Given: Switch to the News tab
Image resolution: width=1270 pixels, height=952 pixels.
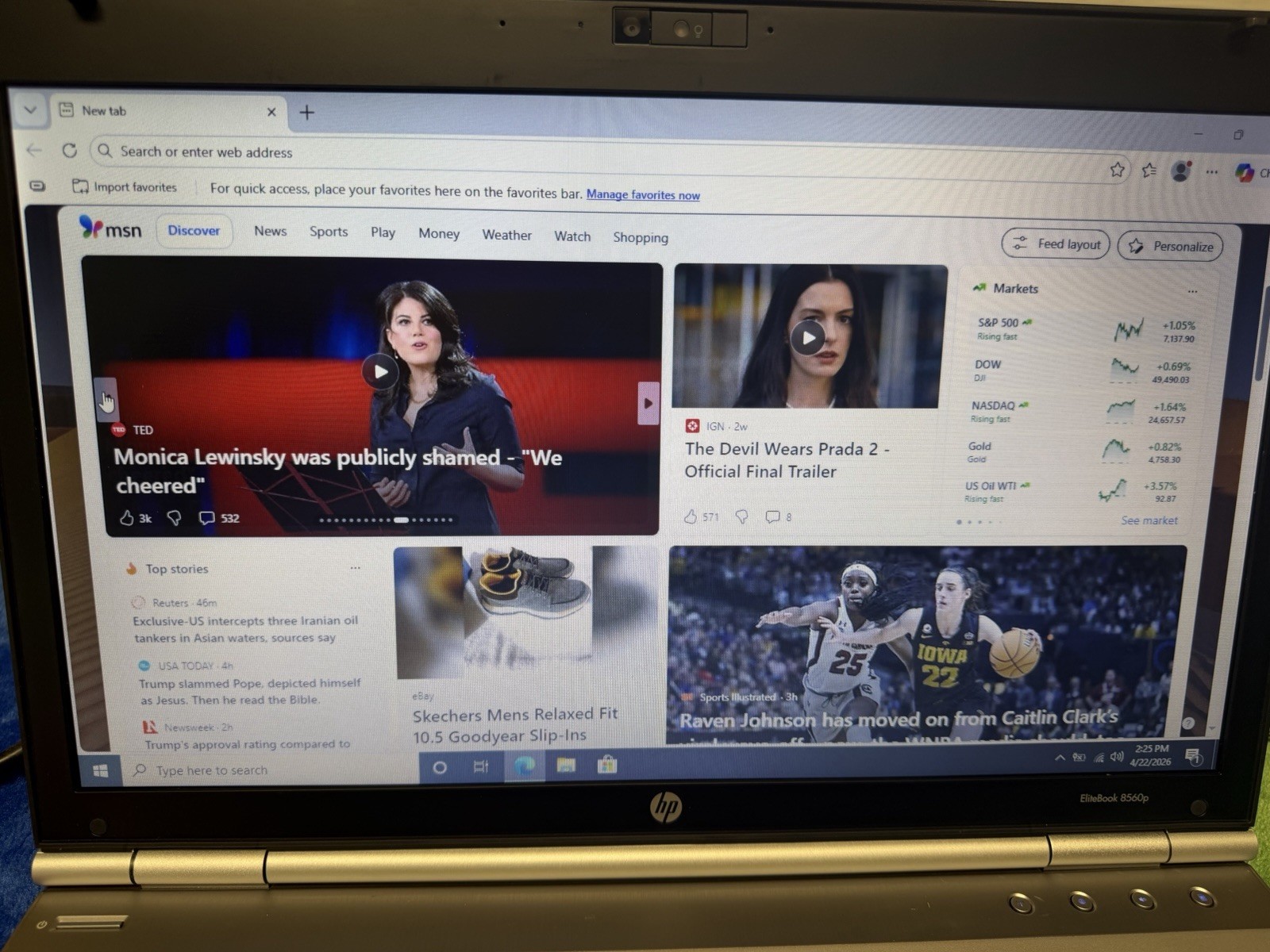Looking at the screenshot, I should pos(270,231).
